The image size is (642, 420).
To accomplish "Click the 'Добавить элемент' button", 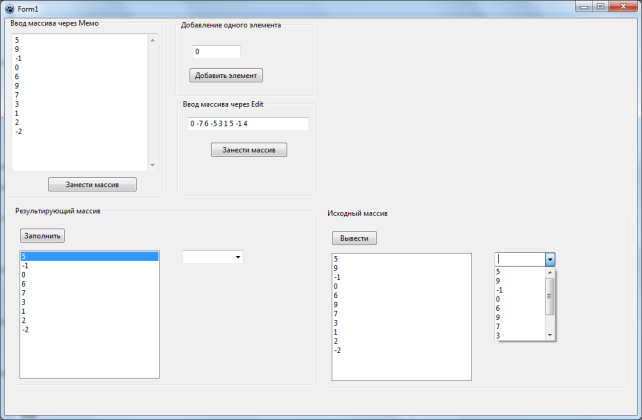I will 226,75.
